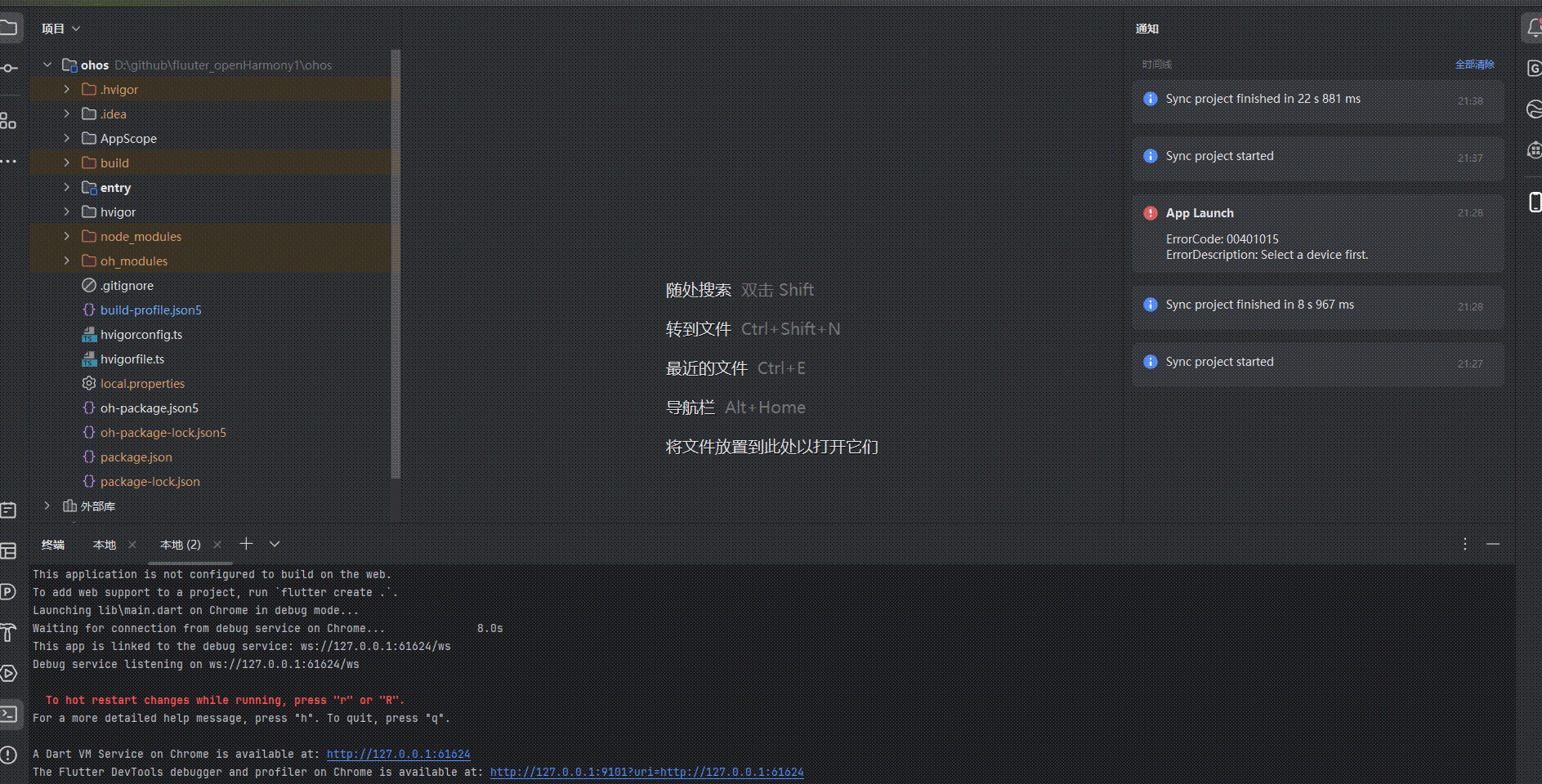
Task: Expand the 外部库 tree node
Action: click(x=47, y=506)
